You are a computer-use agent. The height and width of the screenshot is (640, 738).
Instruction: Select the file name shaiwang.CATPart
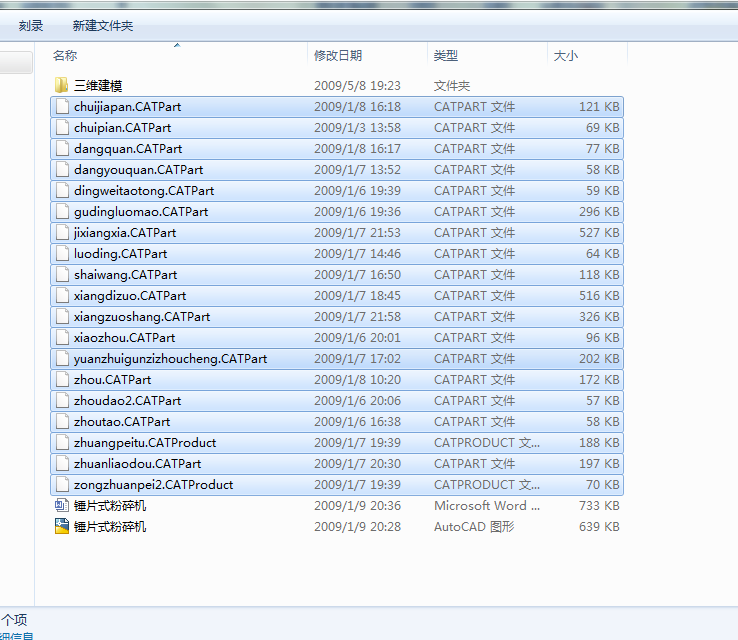click(x=125, y=275)
